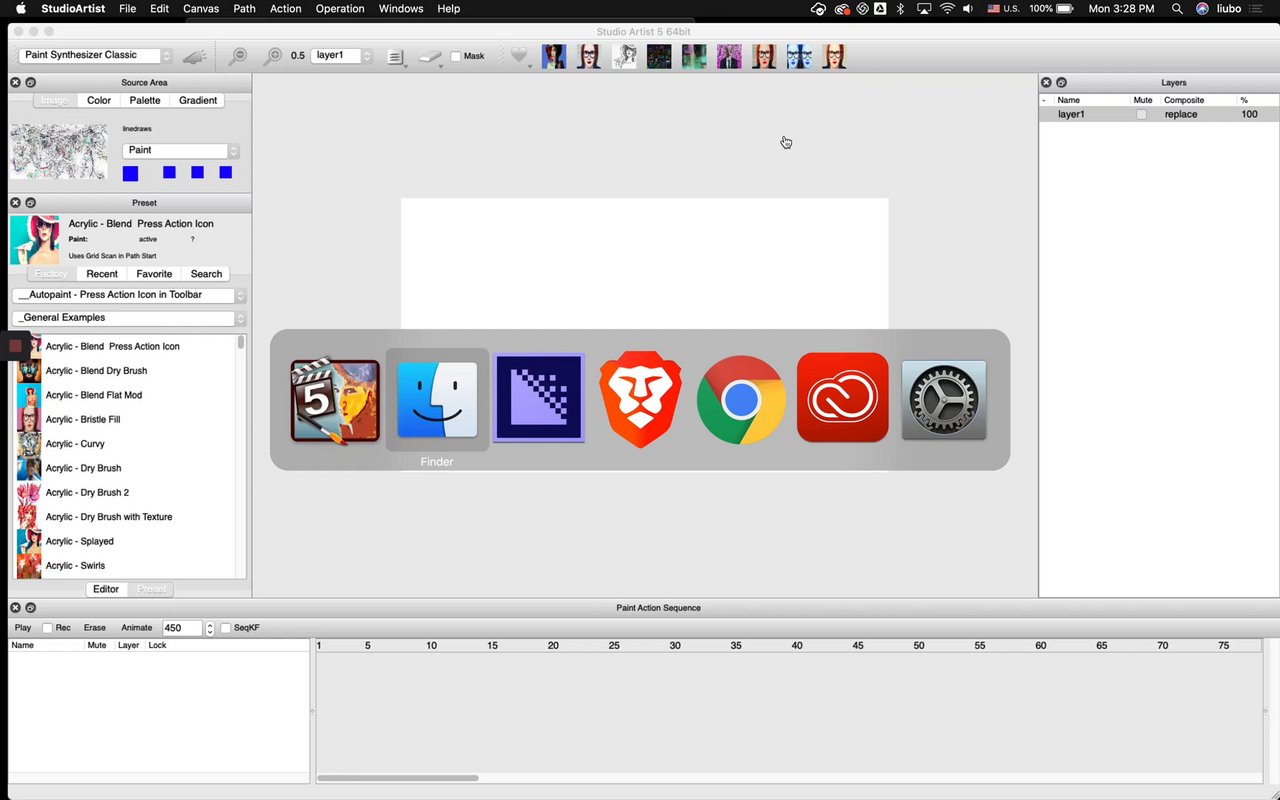Screen dimensions: 1280x800
Task: Switch to the Color tab in Source Area
Action: (x=99, y=100)
